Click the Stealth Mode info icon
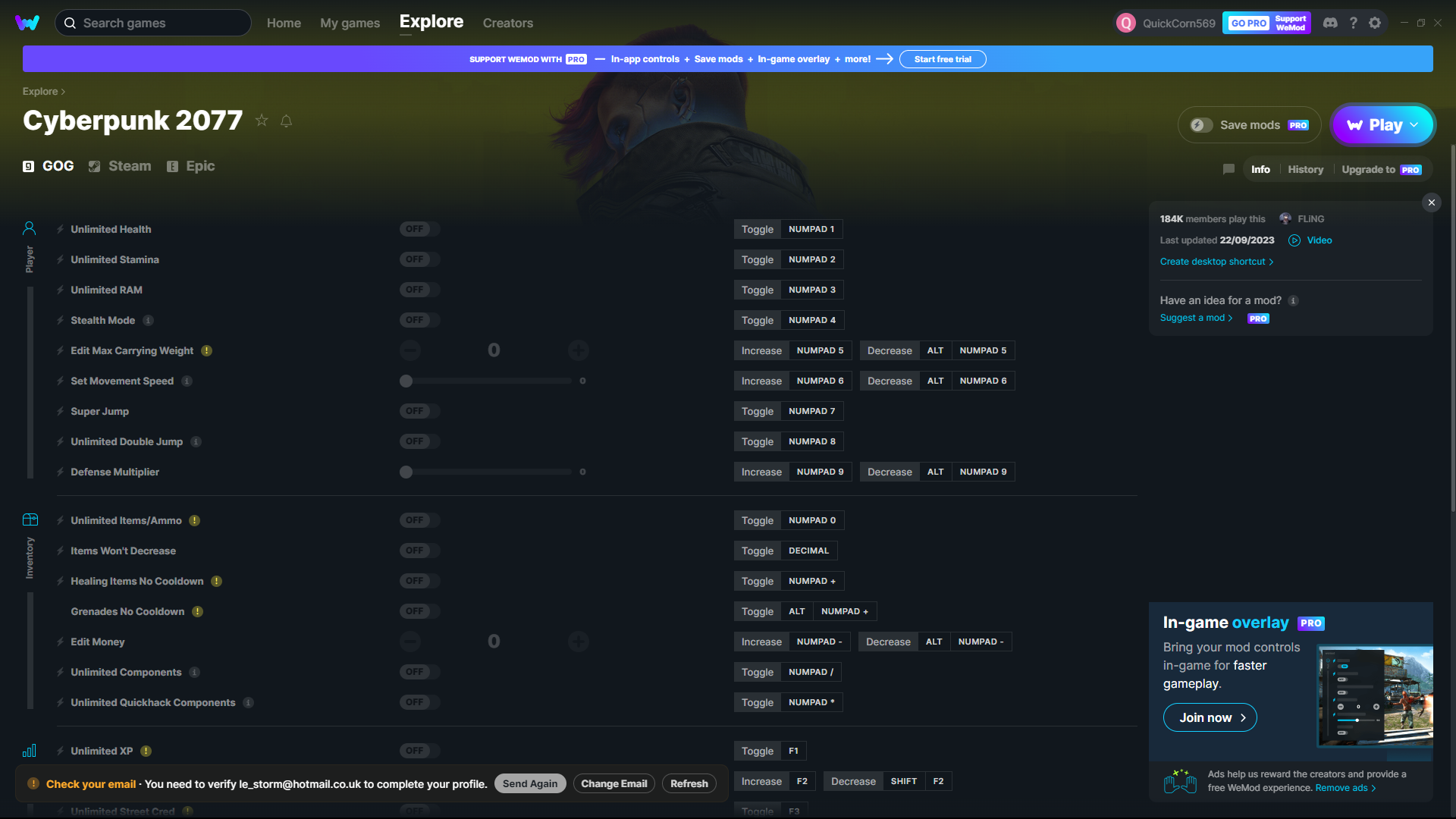Image resolution: width=1456 pixels, height=819 pixels. 149,320
